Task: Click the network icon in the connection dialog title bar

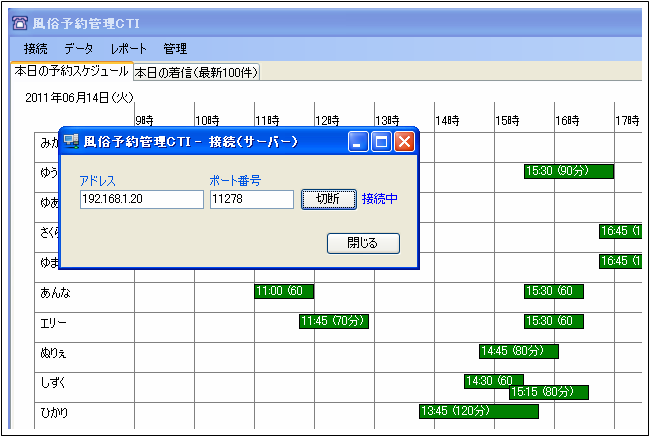Action: (71, 142)
